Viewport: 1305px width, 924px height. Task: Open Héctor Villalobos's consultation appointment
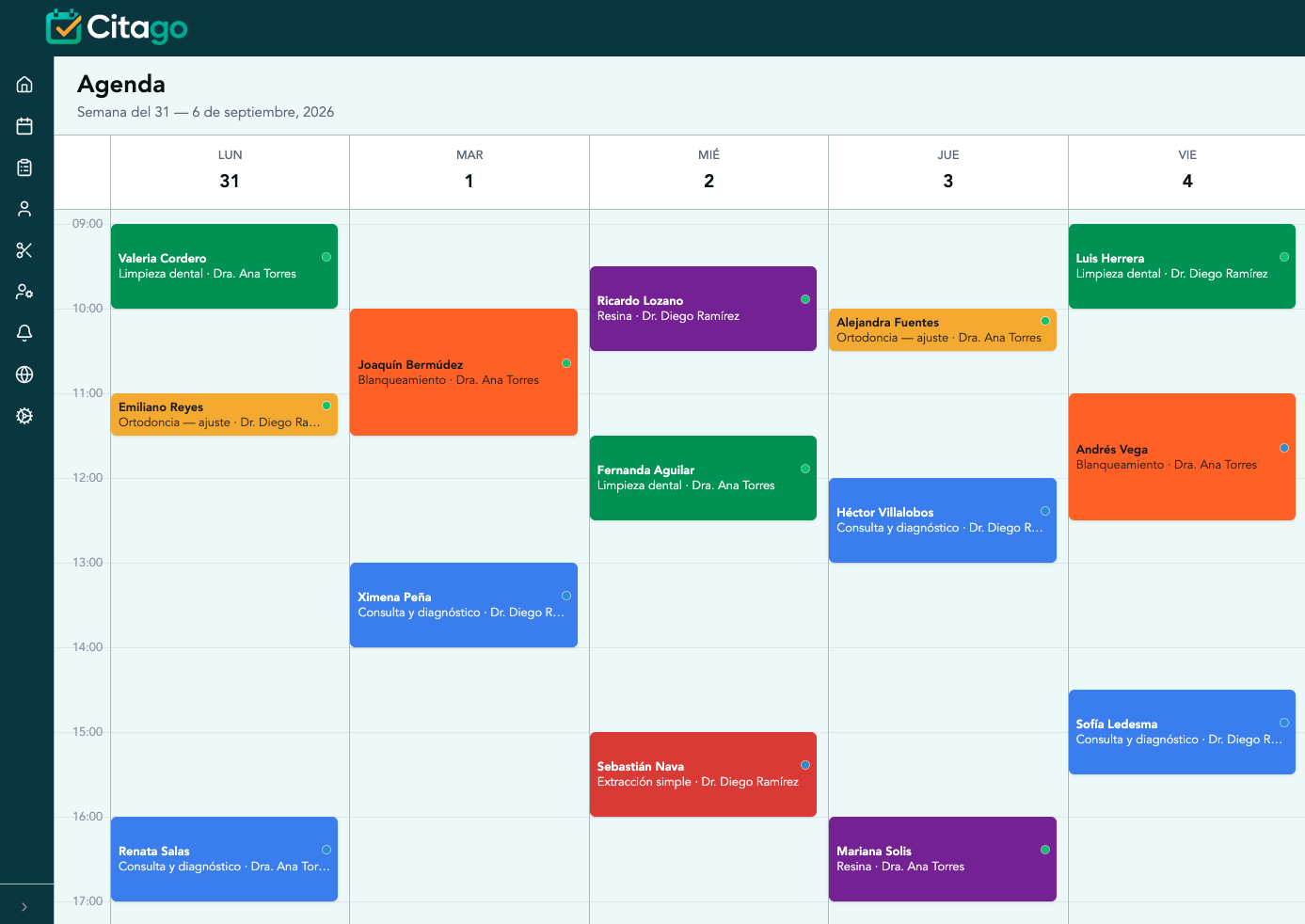pos(943,520)
